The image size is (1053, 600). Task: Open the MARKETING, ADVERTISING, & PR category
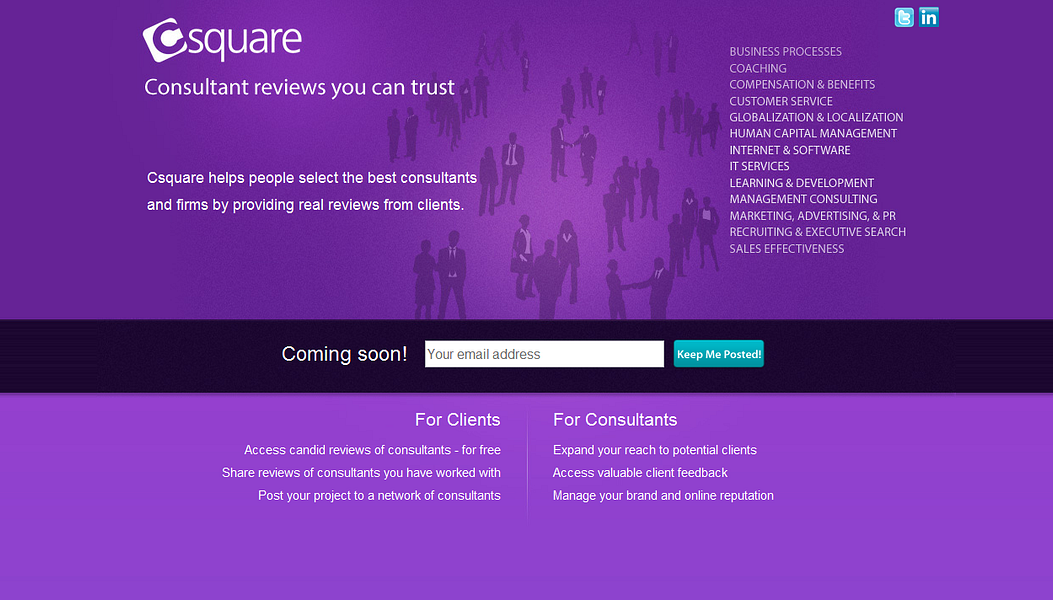(811, 215)
